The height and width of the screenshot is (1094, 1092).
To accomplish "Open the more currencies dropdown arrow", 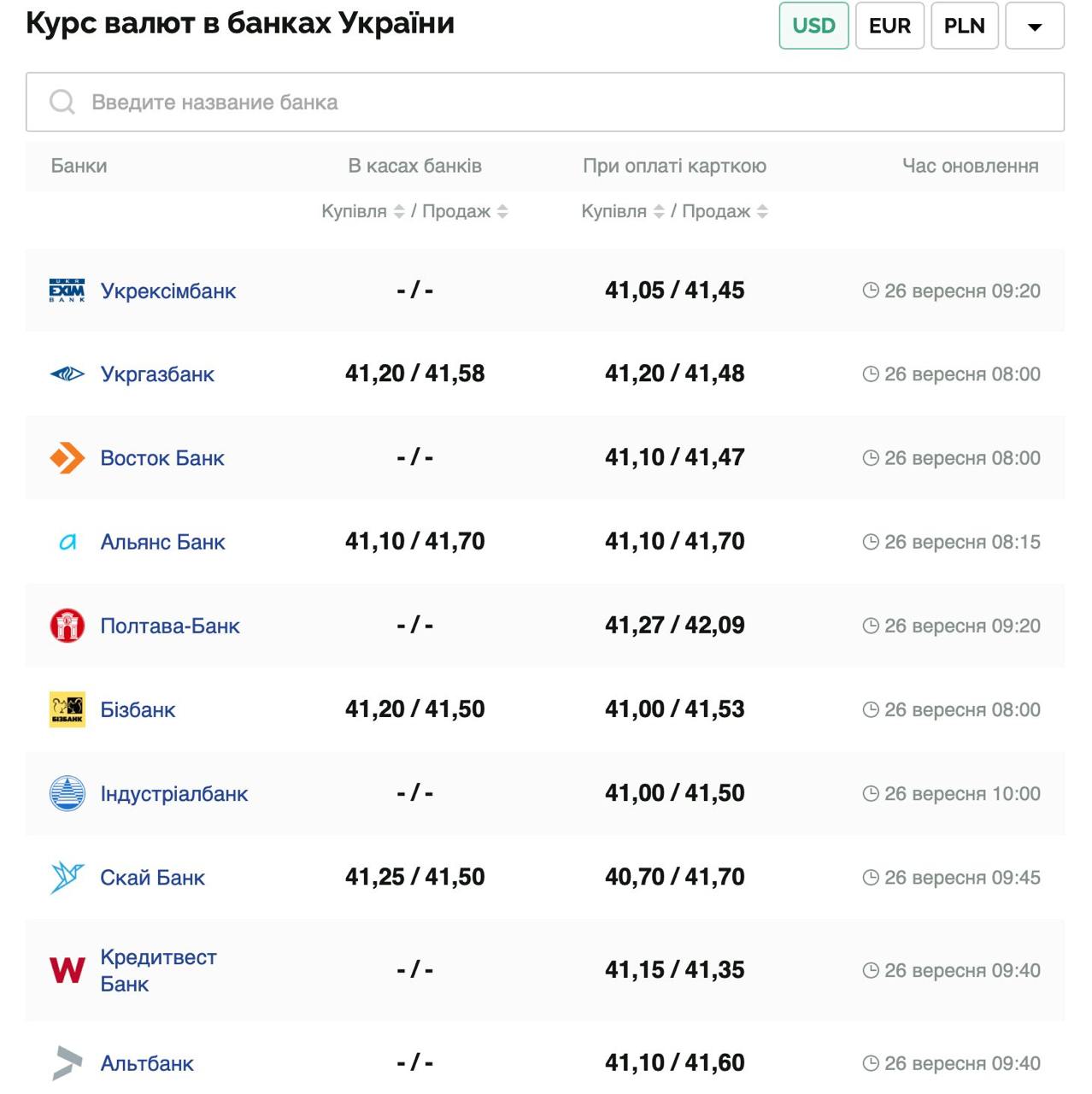I will coord(1034,26).
